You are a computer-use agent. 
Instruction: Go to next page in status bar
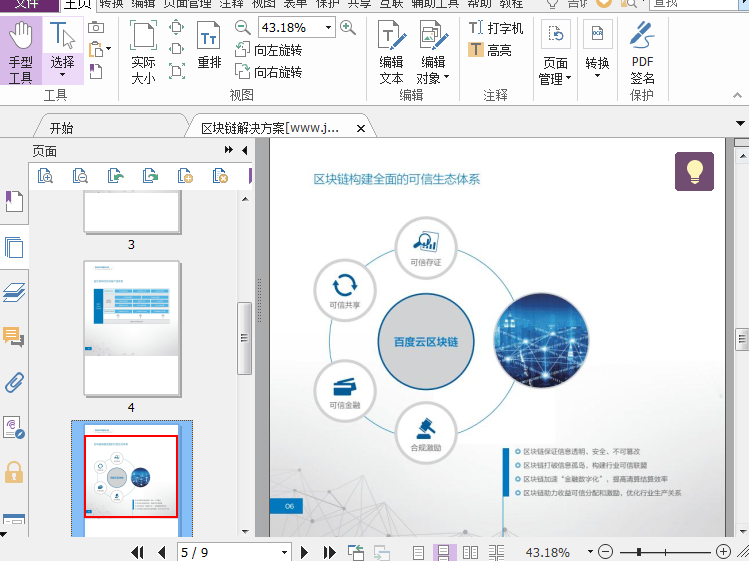tap(304, 552)
